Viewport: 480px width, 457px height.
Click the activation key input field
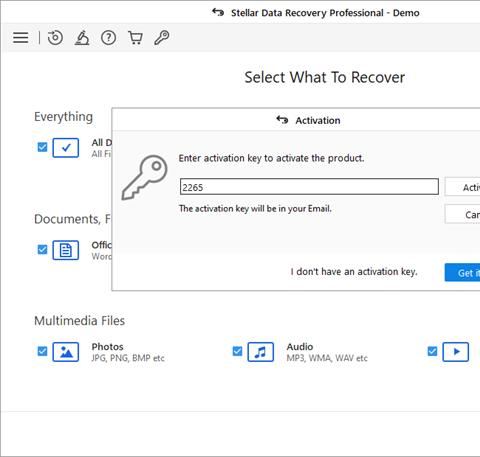pyautogui.click(x=309, y=187)
